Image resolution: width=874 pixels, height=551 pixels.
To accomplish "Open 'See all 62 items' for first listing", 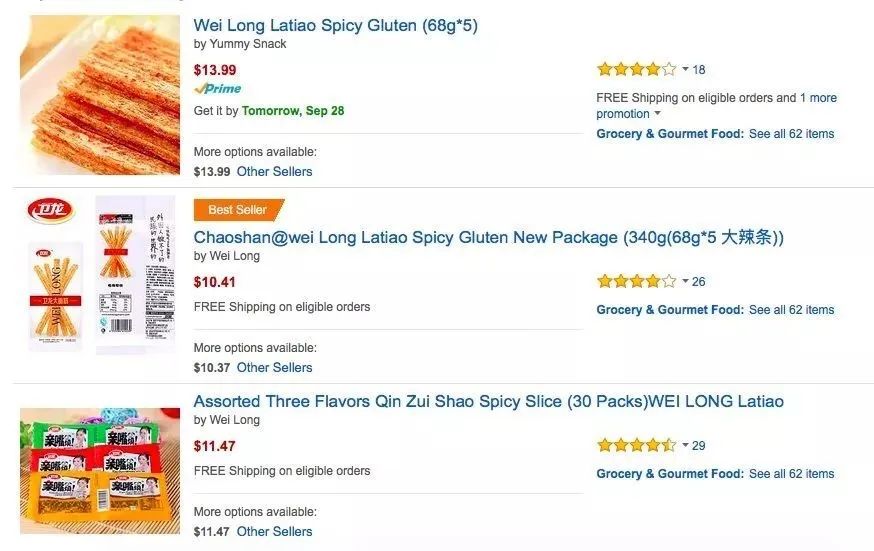I will tap(791, 134).
